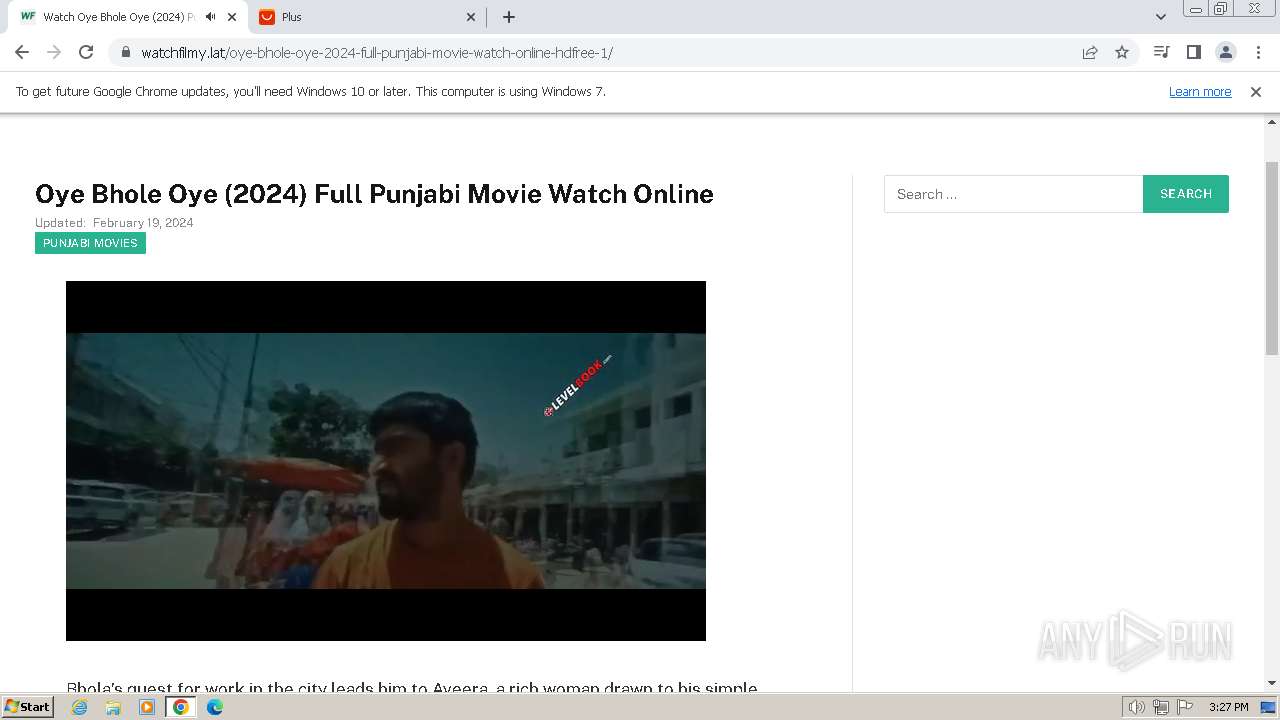Dismiss the Chrome update notification bar
The width and height of the screenshot is (1280, 720).
(1256, 92)
